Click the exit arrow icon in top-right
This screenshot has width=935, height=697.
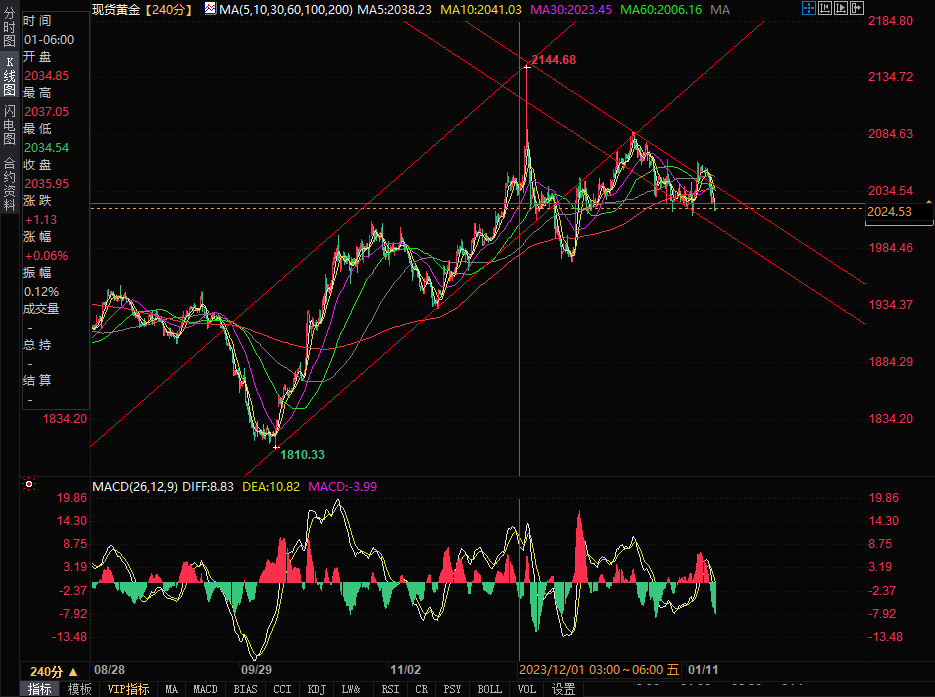click(858, 8)
